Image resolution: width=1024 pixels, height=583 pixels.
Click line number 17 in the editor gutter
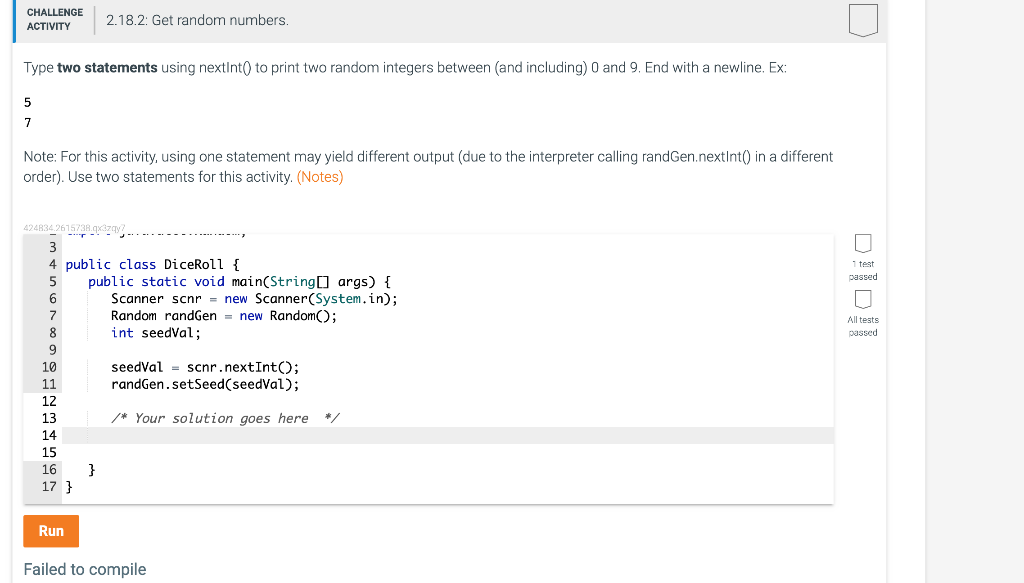tap(48, 486)
